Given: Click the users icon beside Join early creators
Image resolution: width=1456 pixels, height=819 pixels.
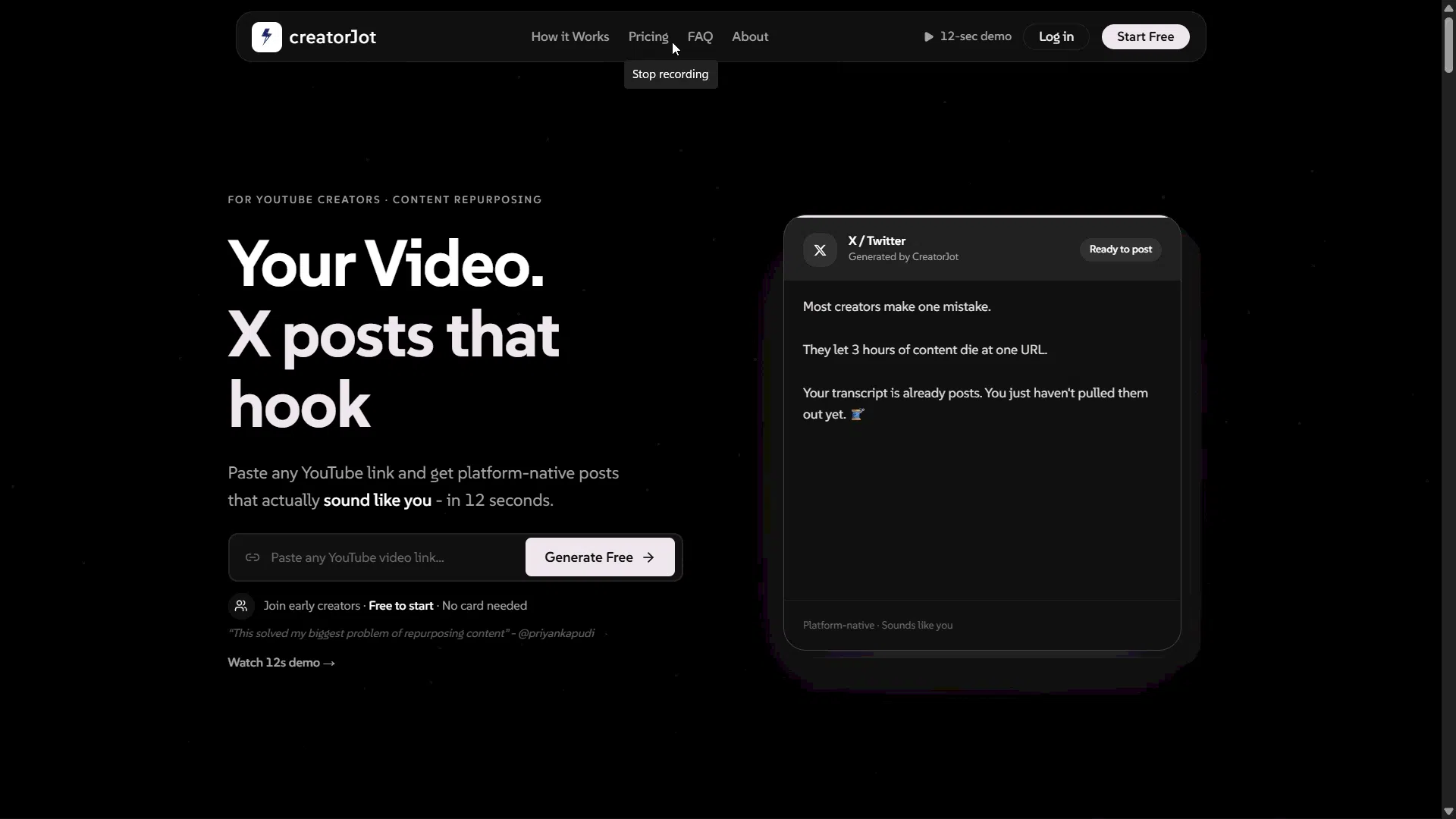Looking at the screenshot, I should (240, 606).
